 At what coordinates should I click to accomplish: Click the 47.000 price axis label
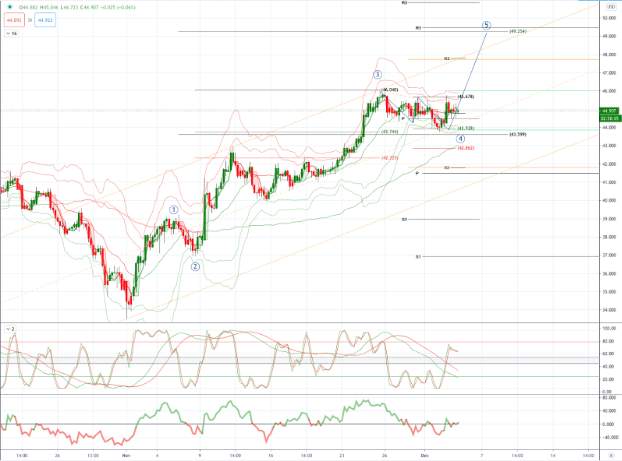tap(609, 73)
